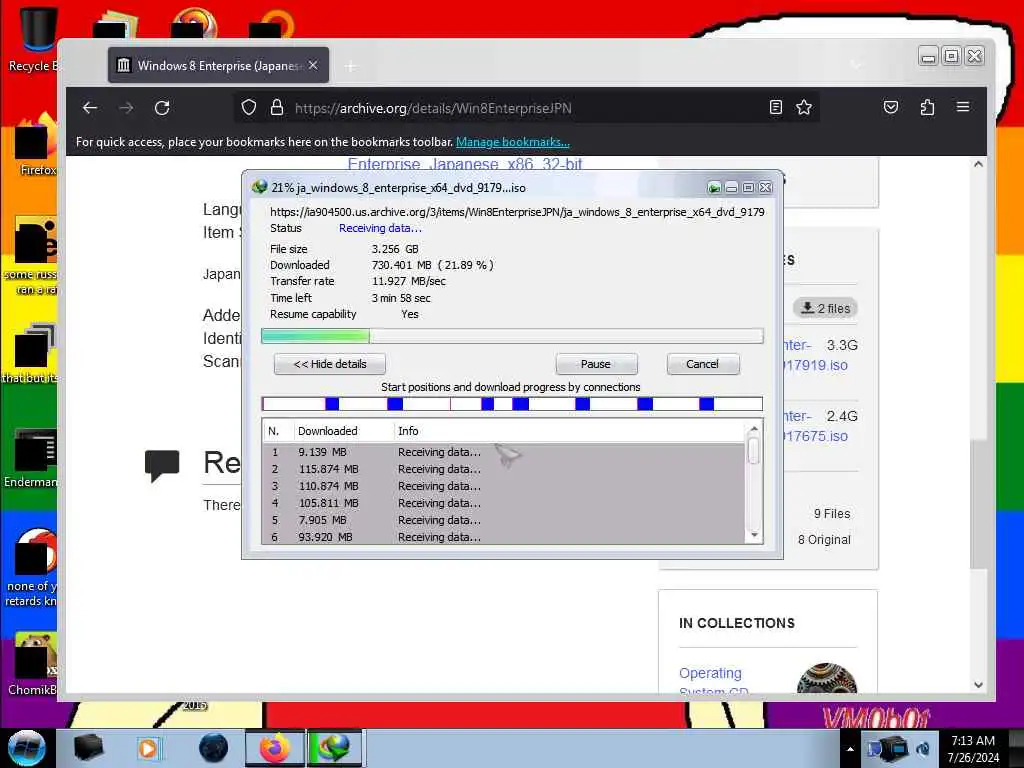Select connection row with 115.874 MB
The image size is (1024, 768).
point(504,469)
